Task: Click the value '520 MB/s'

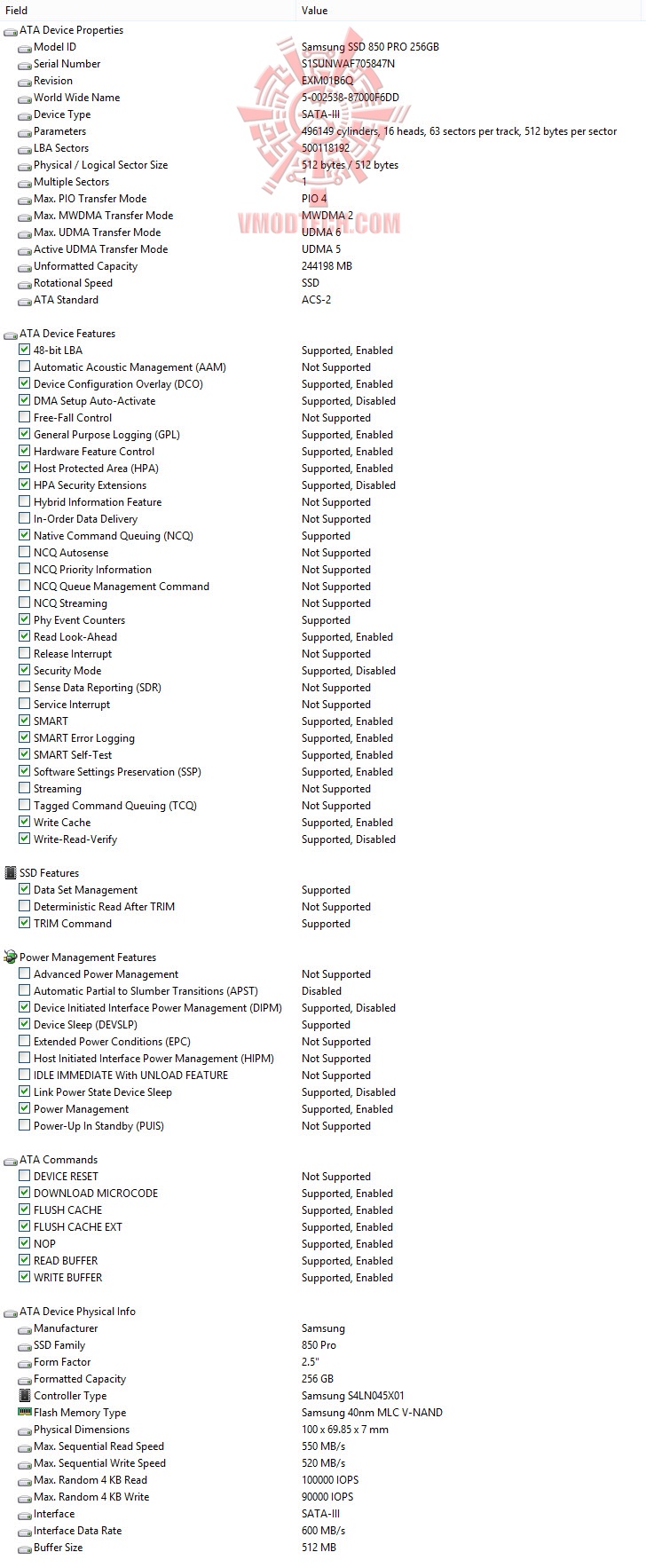Action: [x=323, y=1463]
